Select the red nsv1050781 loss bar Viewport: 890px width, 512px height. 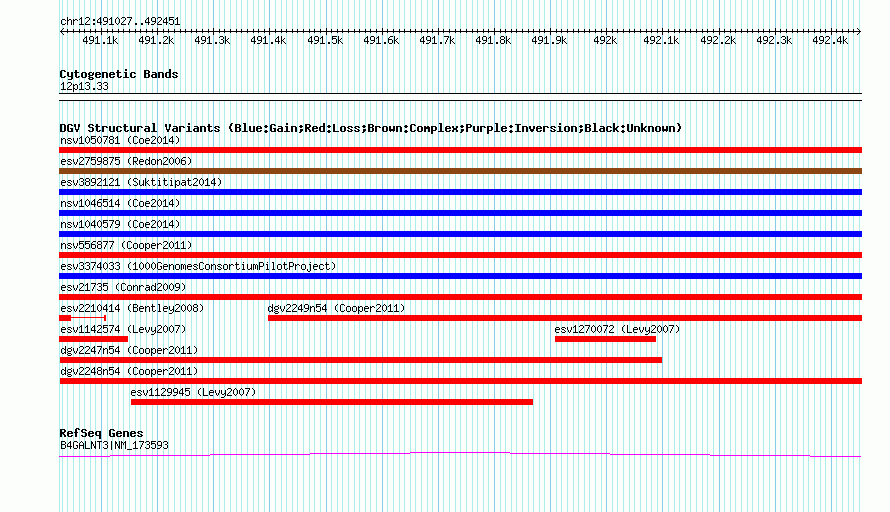coord(460,150)
